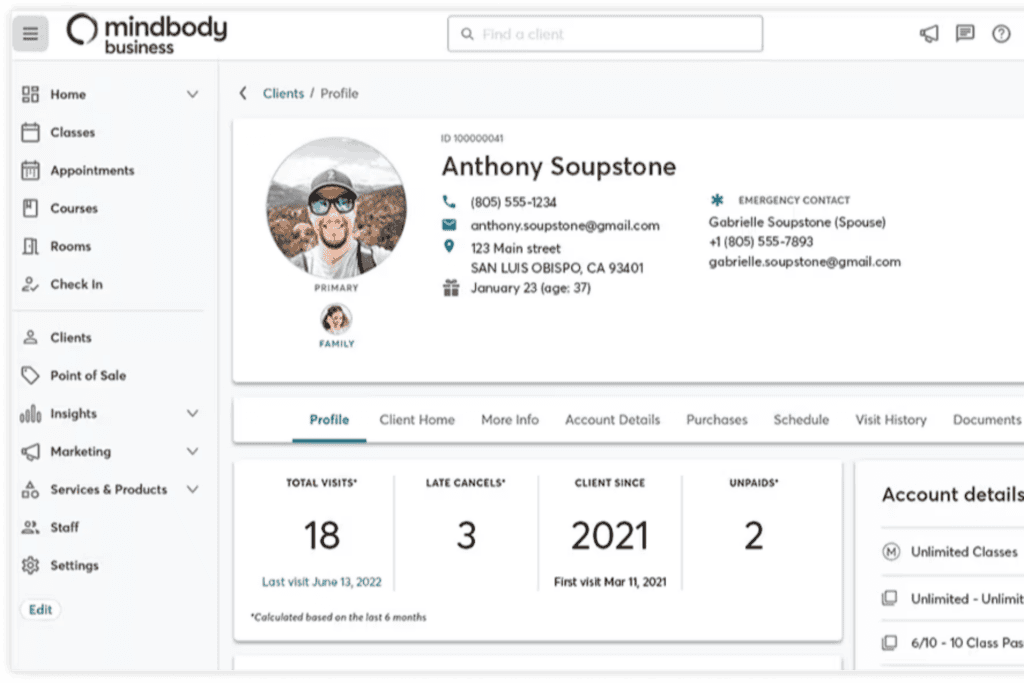Click the help question mark icon
The height and width of the screenshot is (683, 1024).
coord(1001,34)
